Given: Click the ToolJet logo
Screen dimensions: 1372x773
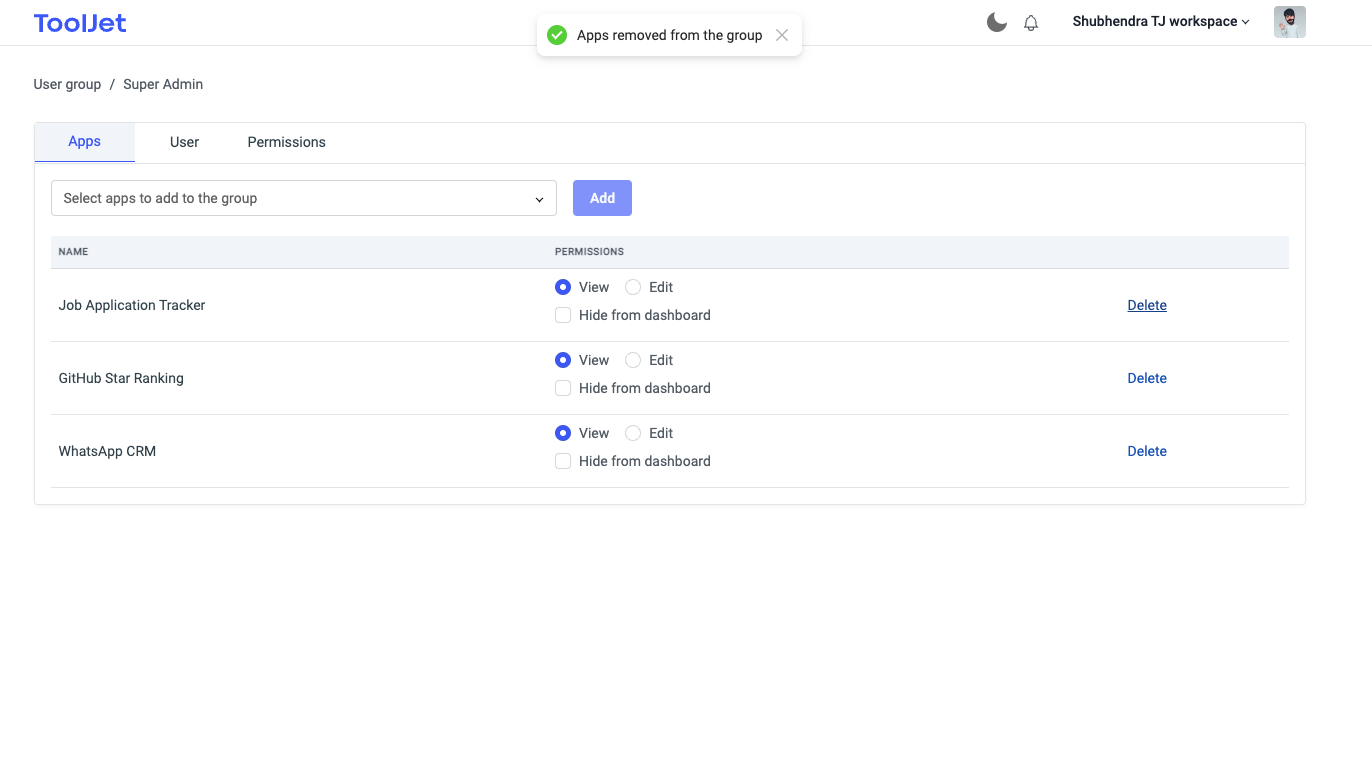Looking at the screenshot, I should [x=79, y=21].
